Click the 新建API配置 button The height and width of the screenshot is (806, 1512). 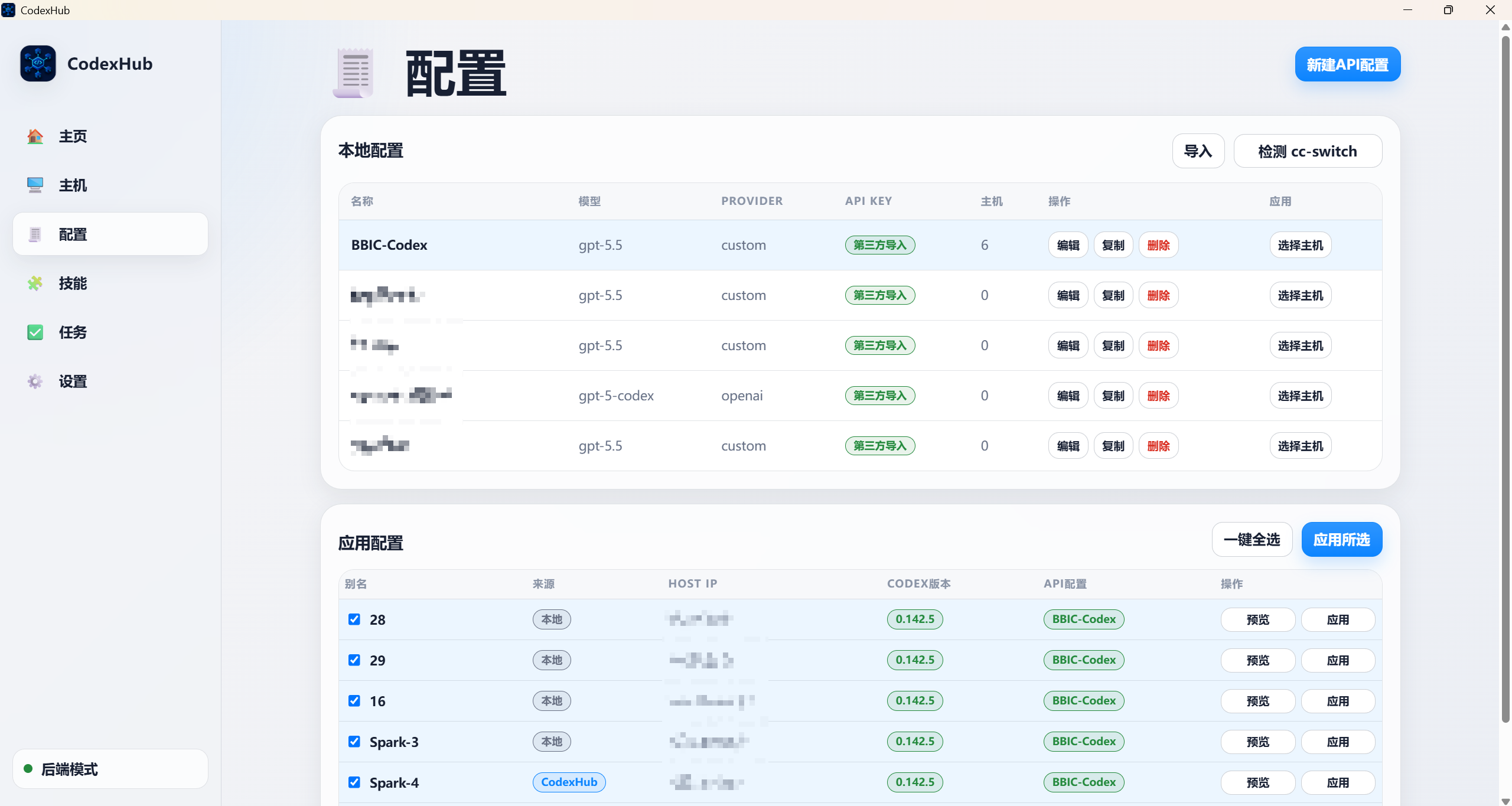[x=1347, y=64]
